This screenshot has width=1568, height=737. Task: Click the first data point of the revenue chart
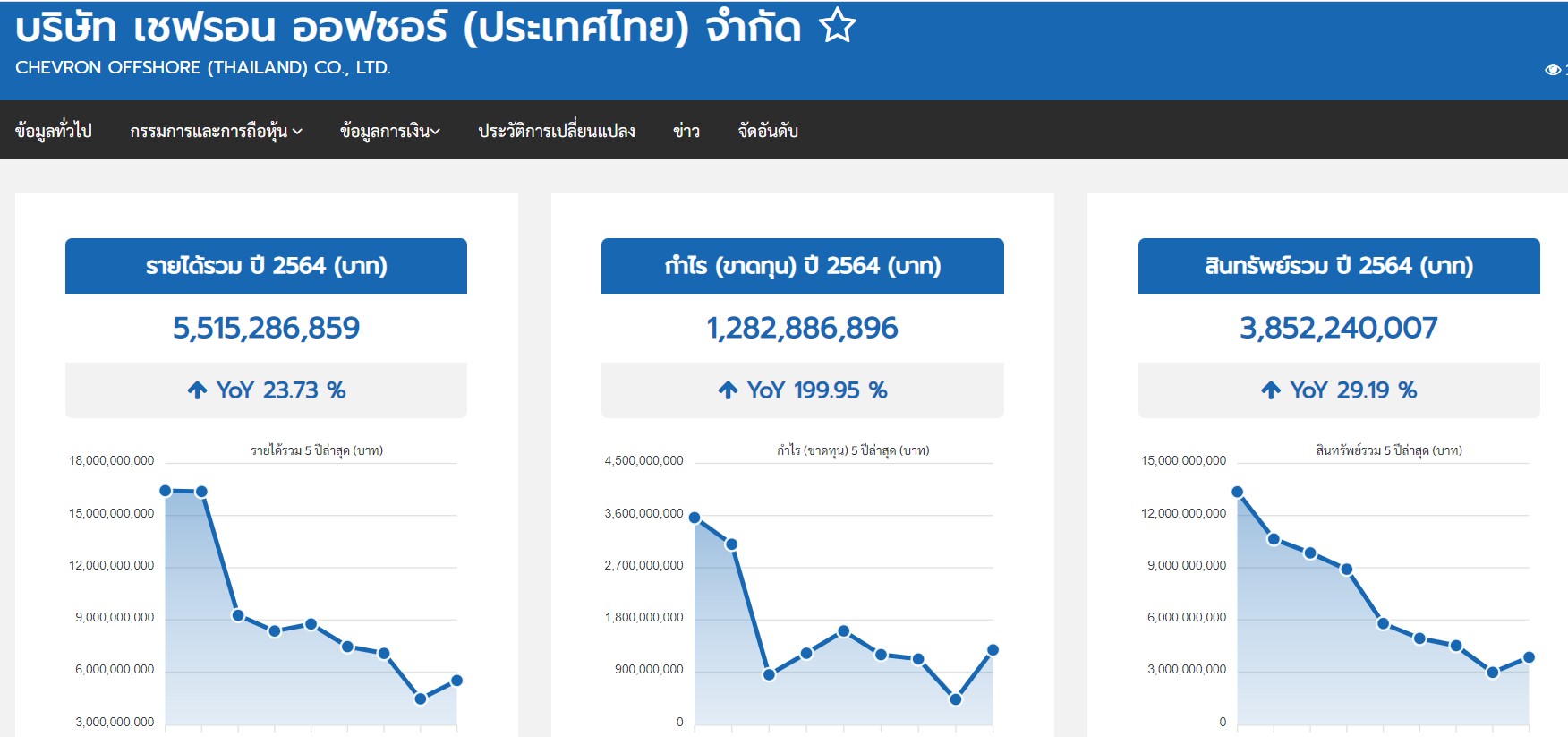pos(166,491)
